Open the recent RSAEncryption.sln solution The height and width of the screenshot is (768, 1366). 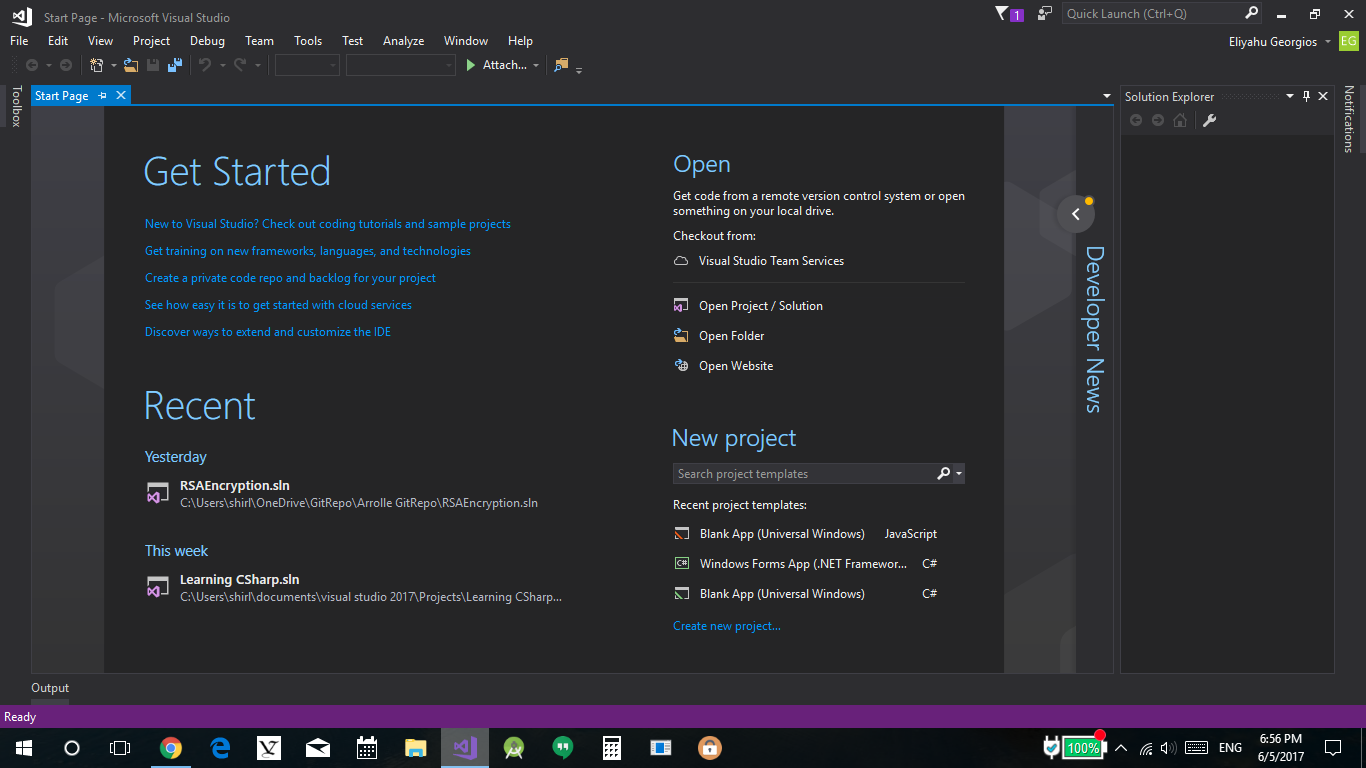[x=342, y=494]
